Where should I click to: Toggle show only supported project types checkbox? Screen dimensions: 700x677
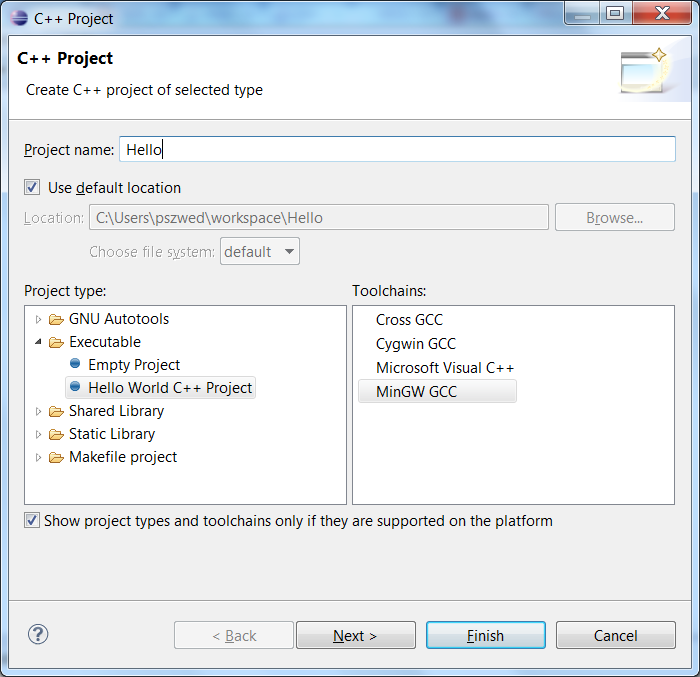(33, 521)
